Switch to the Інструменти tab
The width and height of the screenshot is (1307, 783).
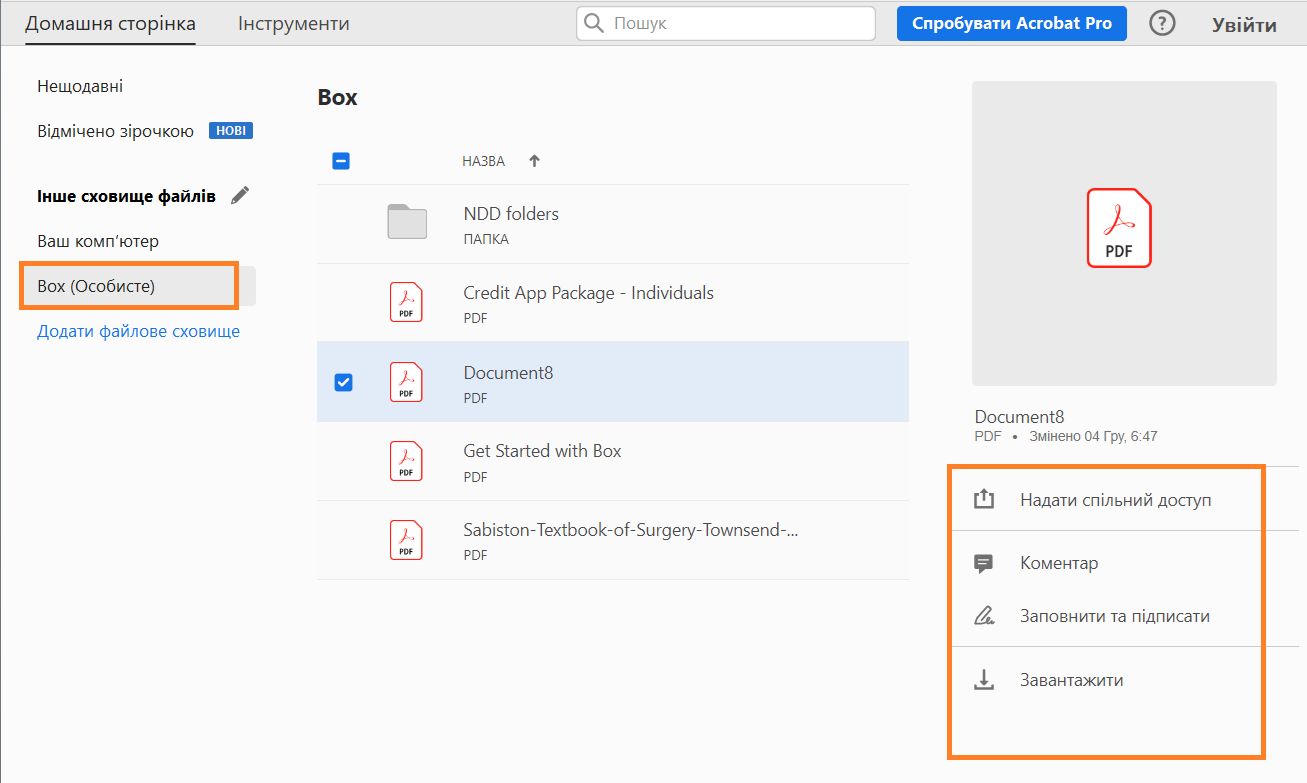coord(293,24)
